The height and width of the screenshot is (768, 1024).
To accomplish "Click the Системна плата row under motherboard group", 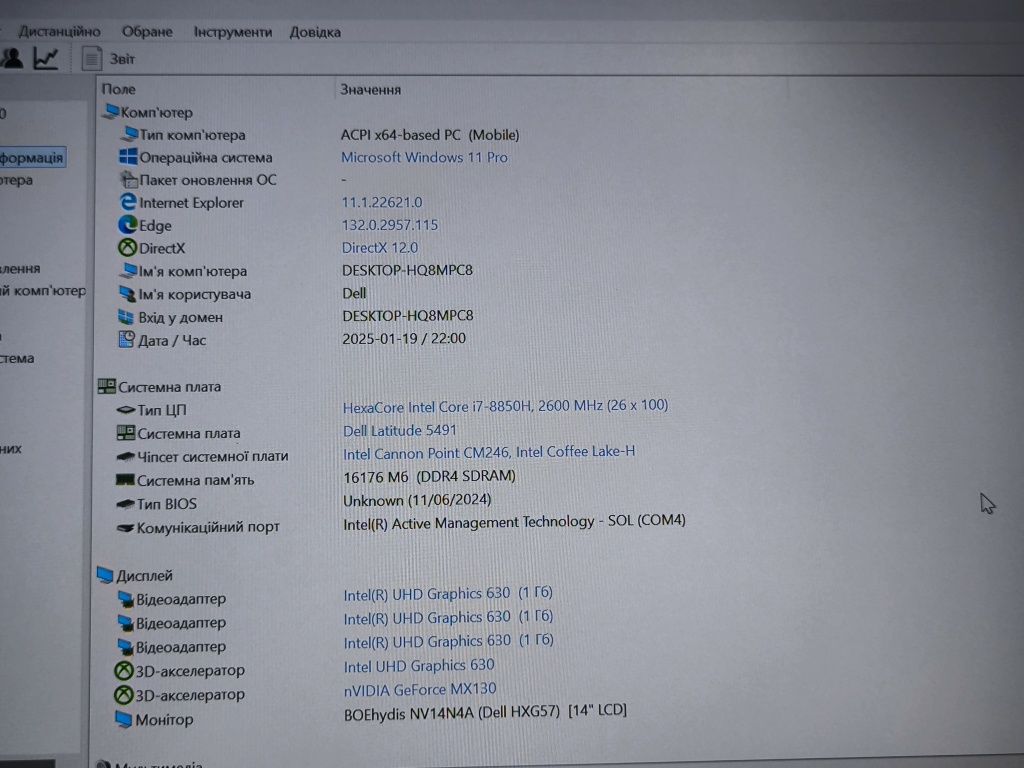I will [x=189, y=433].
